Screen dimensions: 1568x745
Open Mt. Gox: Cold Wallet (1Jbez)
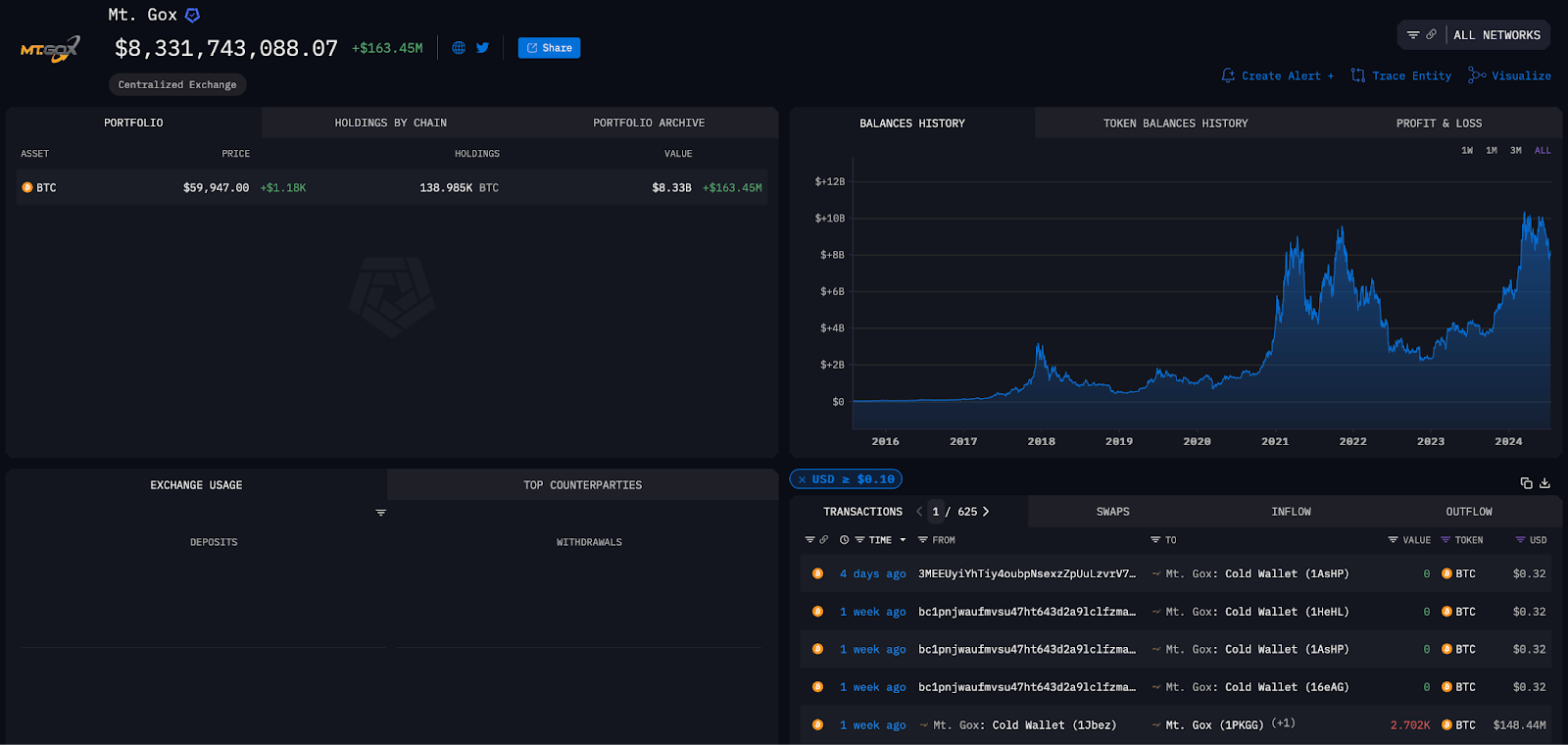(1024, 725)
